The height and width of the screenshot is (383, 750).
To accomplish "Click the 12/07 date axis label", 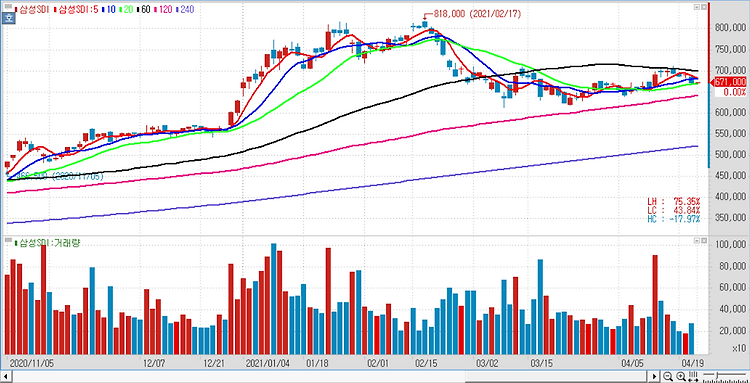I will coord(154,362).
